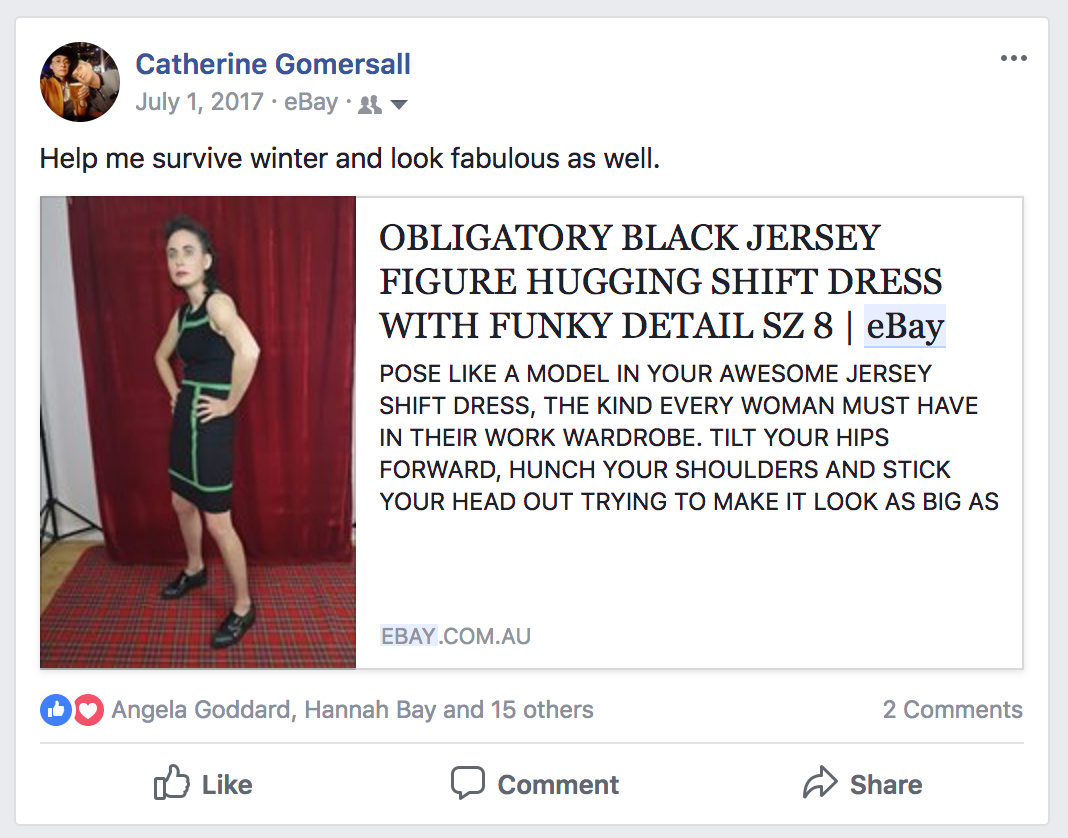Click the Comment speech bubble button

click(534, 784)
